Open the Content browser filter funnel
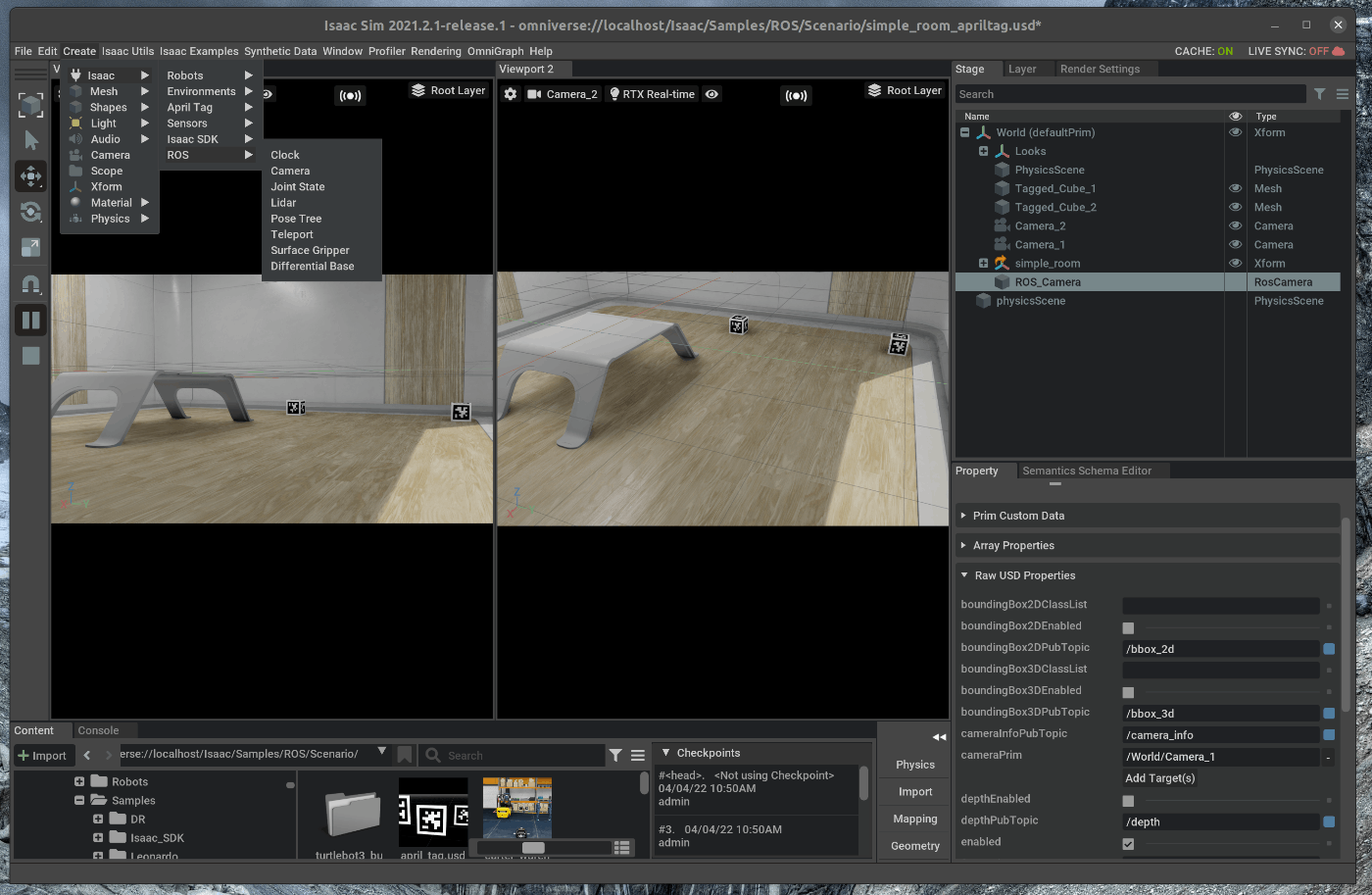Image resolution: width=1372 pixels, height=895 pixels. (x=615, y=755)
